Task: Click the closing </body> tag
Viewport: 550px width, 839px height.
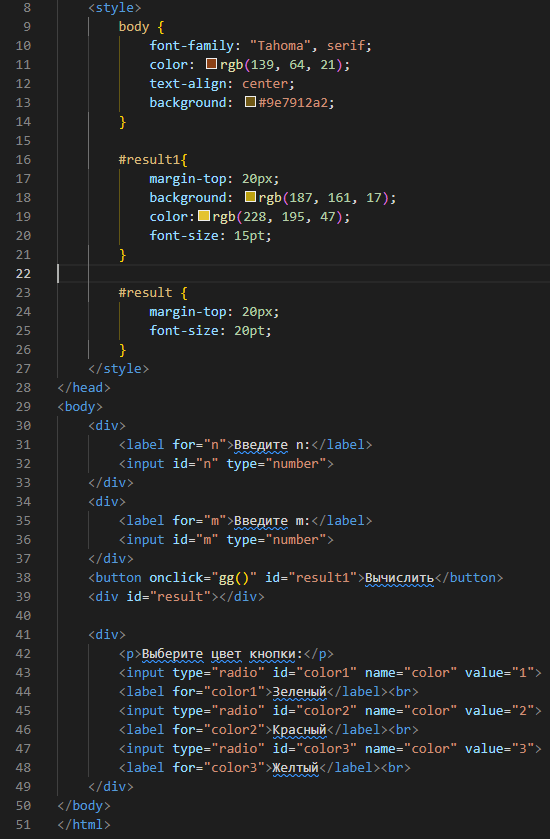Action: pos(84,805)
